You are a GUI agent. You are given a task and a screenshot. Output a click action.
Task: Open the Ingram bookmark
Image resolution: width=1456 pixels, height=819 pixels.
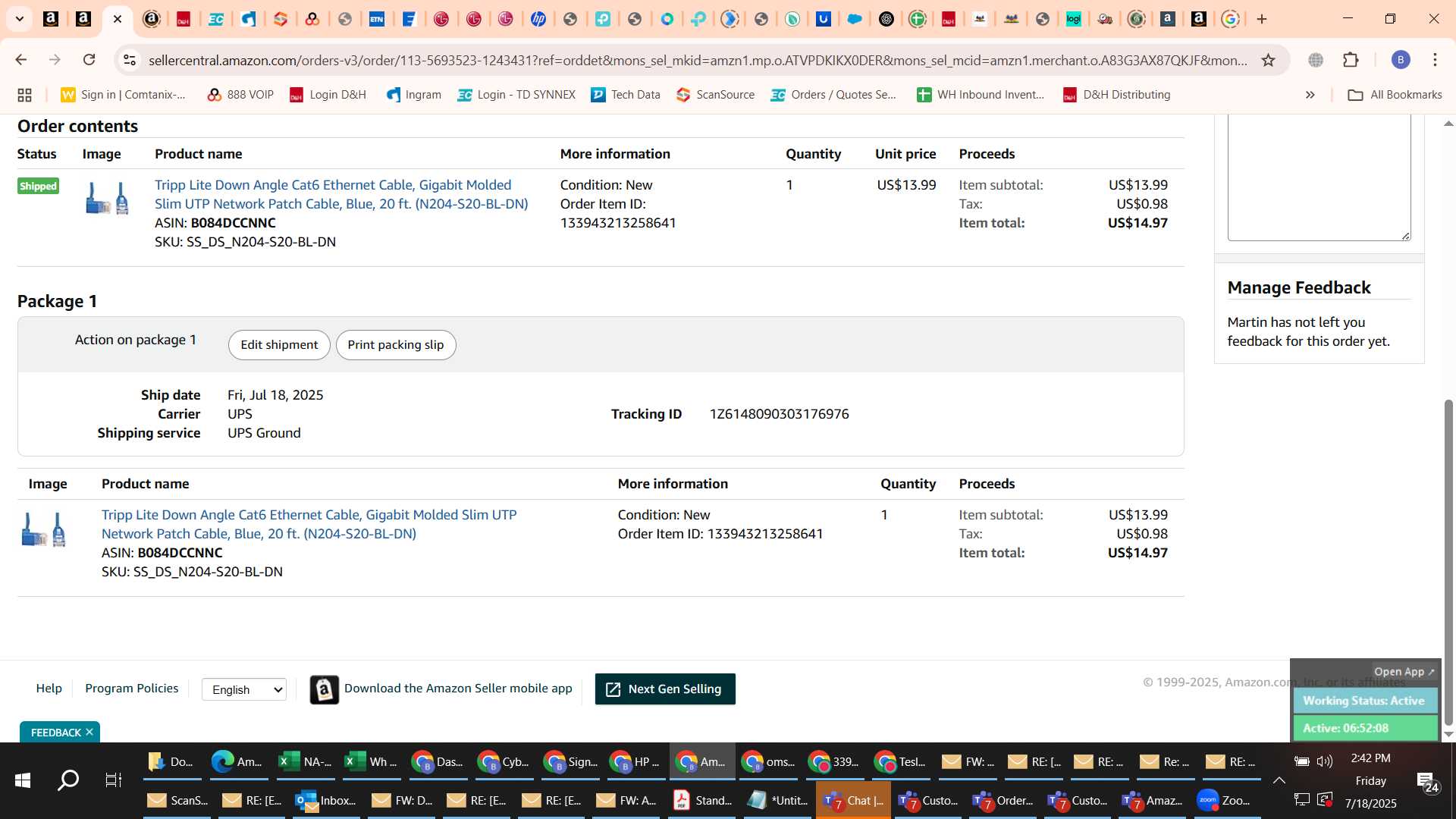(413, 95)
